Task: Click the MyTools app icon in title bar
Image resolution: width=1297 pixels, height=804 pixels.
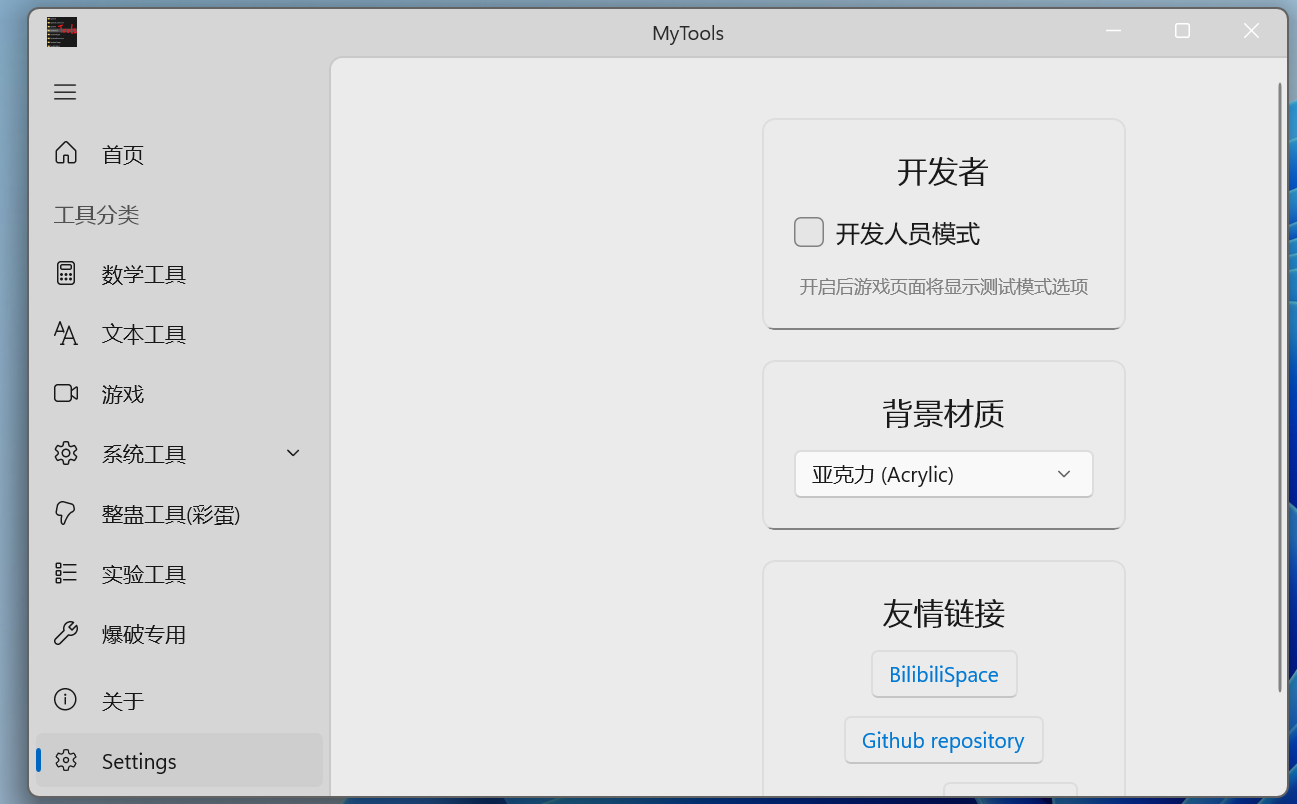Action: pyautogui.click(x=62, y=32)
